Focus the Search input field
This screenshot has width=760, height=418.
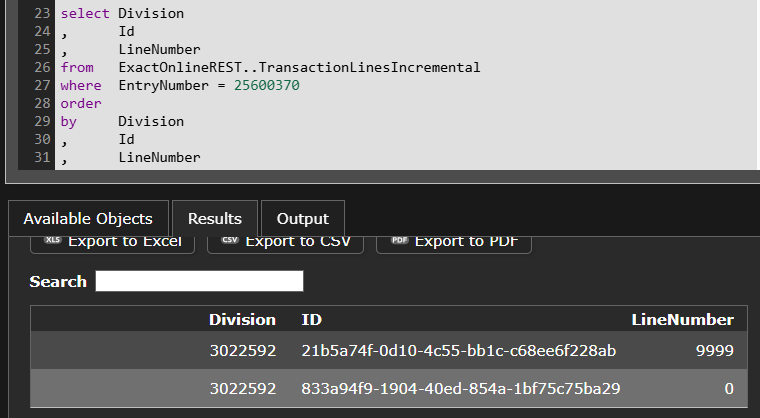[x=199, y=281]
